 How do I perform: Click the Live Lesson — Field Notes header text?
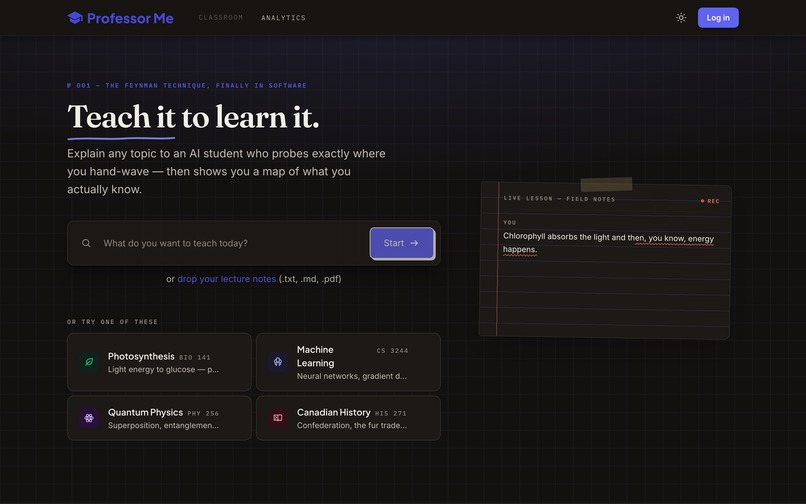(559, 199)
